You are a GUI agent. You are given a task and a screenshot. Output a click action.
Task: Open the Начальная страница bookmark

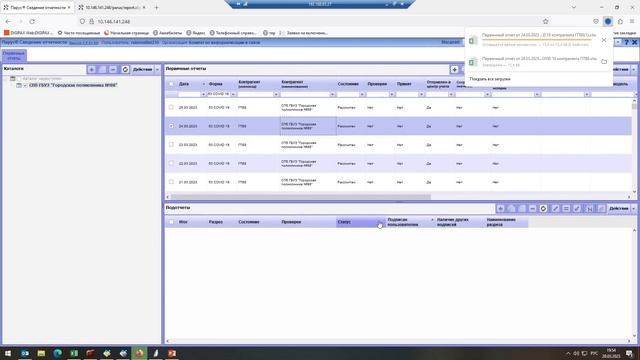[x=127, y=33]
